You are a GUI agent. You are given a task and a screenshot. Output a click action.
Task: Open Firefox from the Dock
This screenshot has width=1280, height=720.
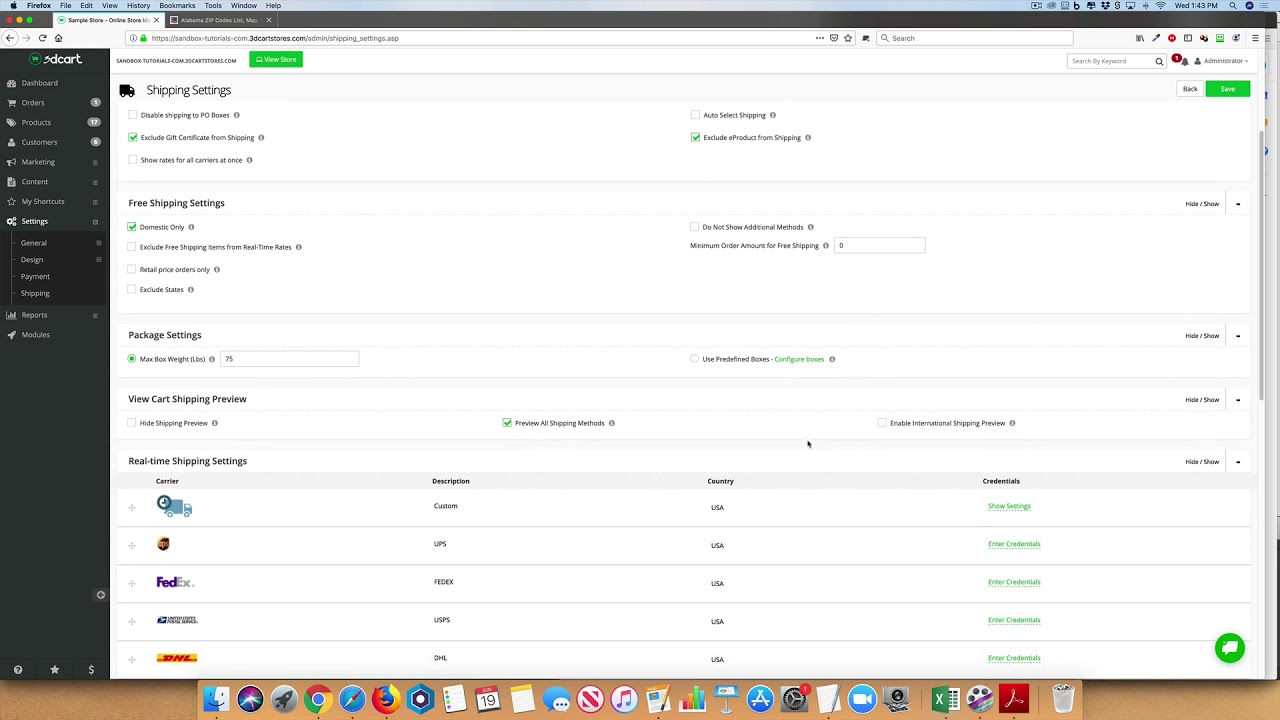pos(386,698)
